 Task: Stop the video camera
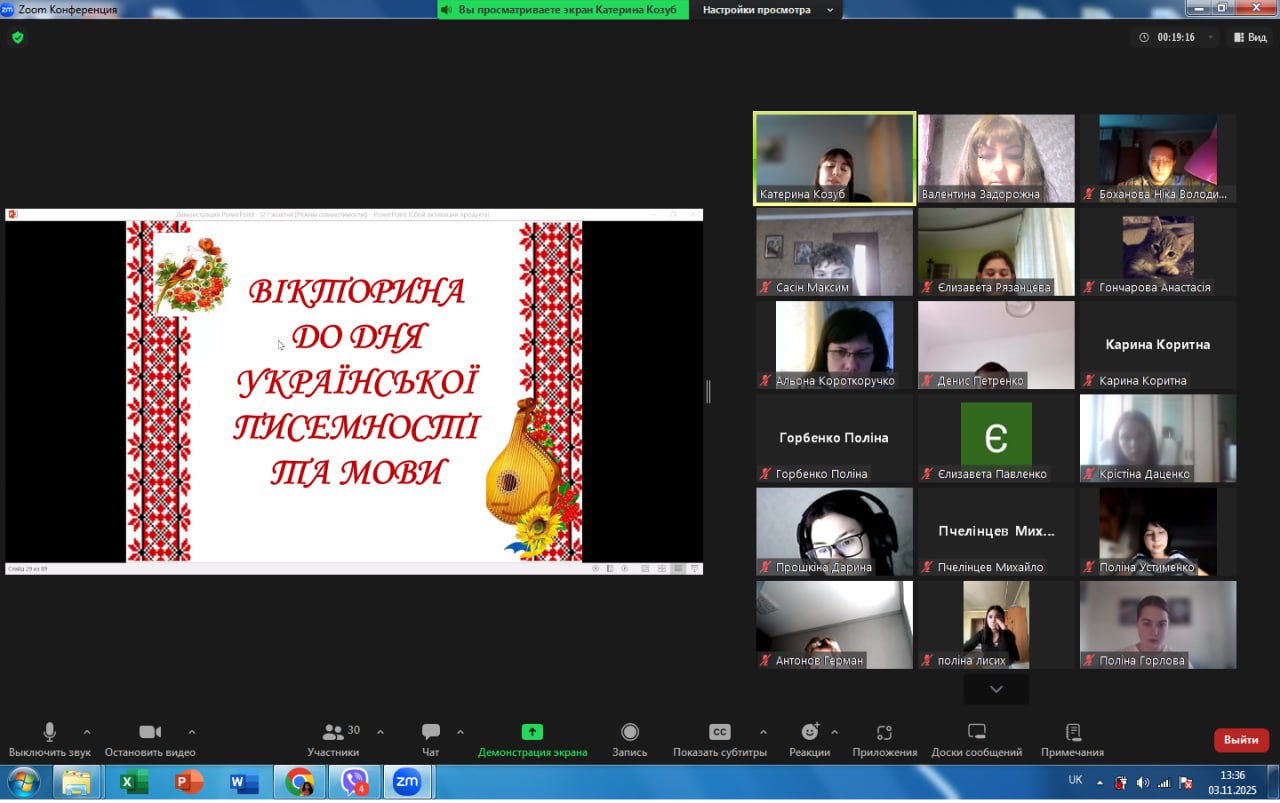[150, 733]
